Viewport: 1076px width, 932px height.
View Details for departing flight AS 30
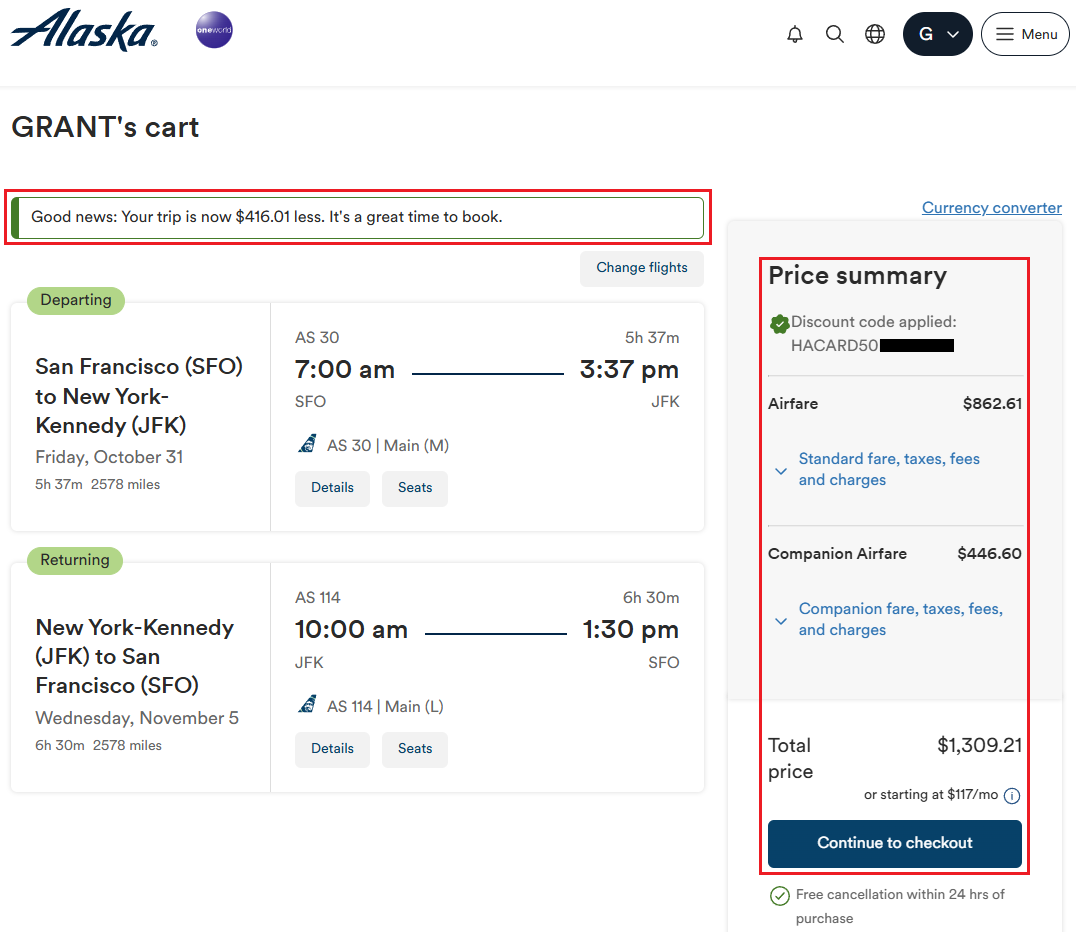tap(332, 488)
